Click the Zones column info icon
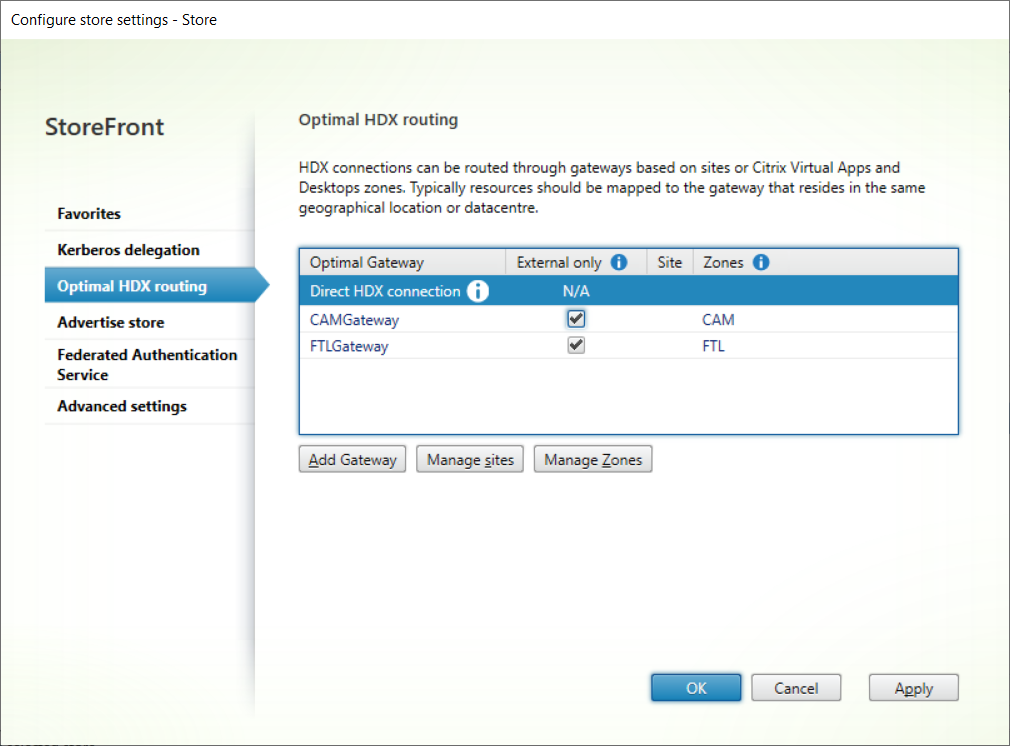Image resolution: width=1010 pixels, height=746 pixels. (761, 263)
